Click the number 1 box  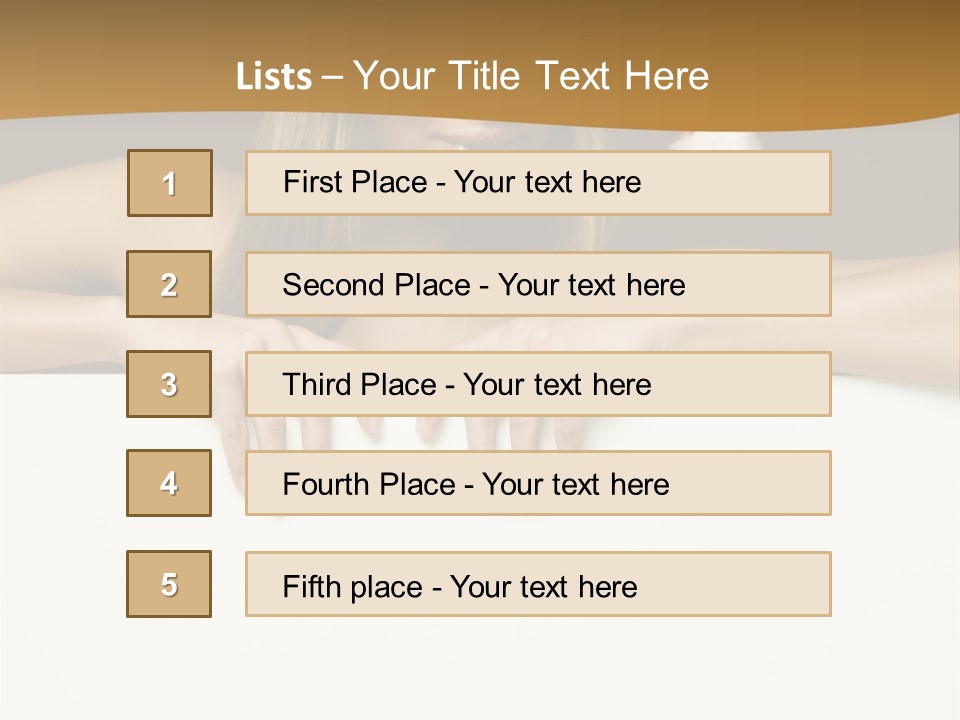click(170, 183)
